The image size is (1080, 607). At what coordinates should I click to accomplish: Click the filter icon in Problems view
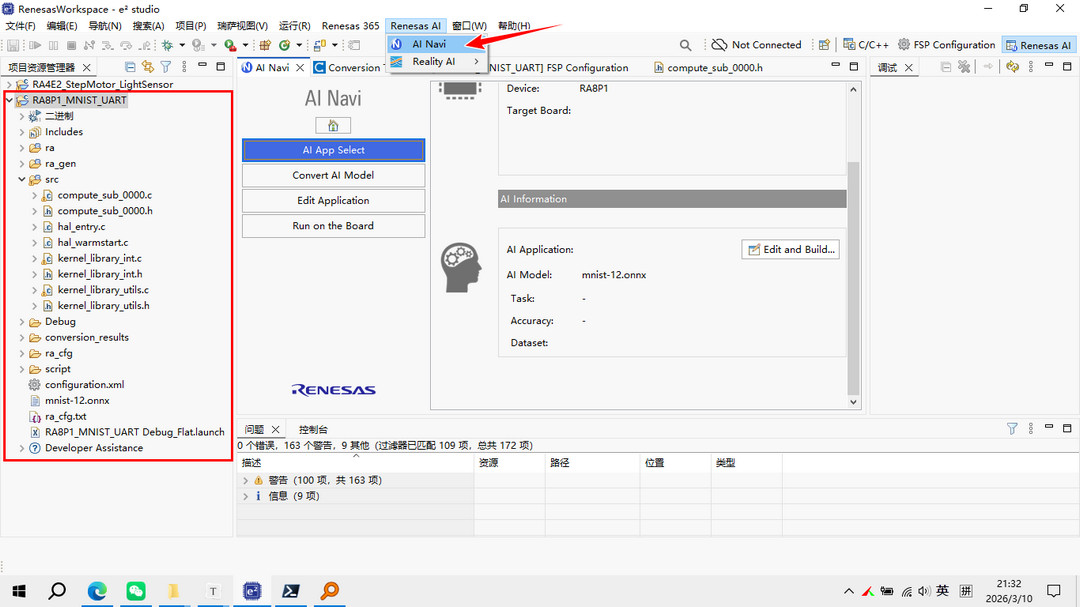(x=1012, y=429)
